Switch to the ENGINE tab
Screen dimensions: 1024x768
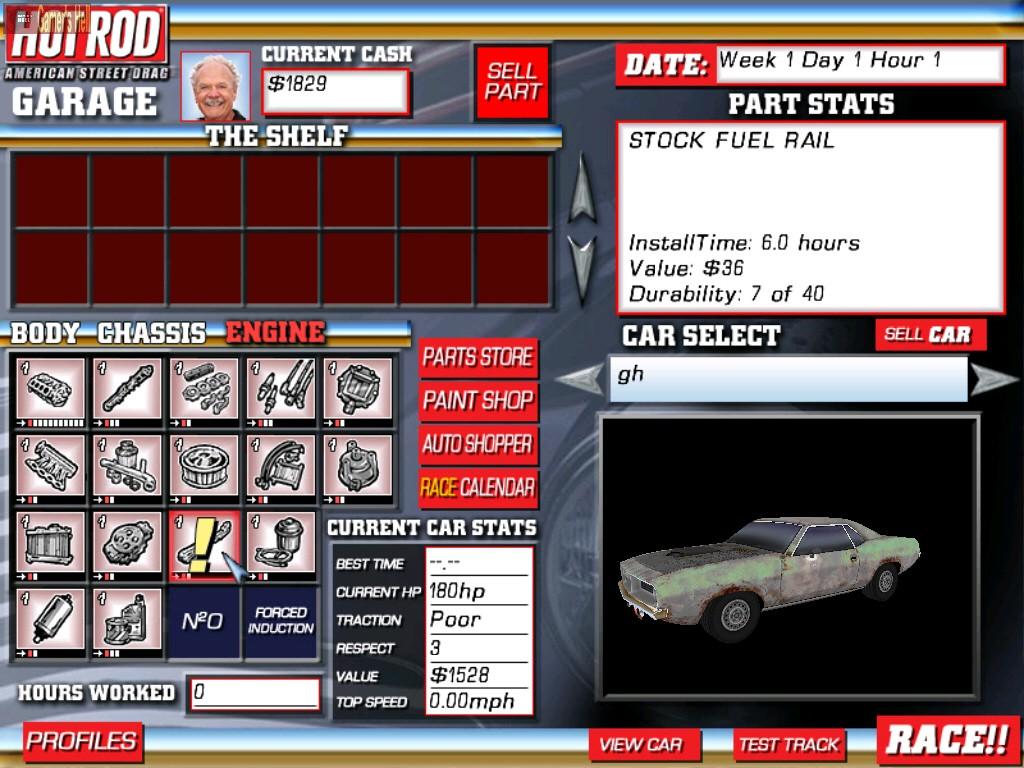pyautogui.click(x=275, y=332)
